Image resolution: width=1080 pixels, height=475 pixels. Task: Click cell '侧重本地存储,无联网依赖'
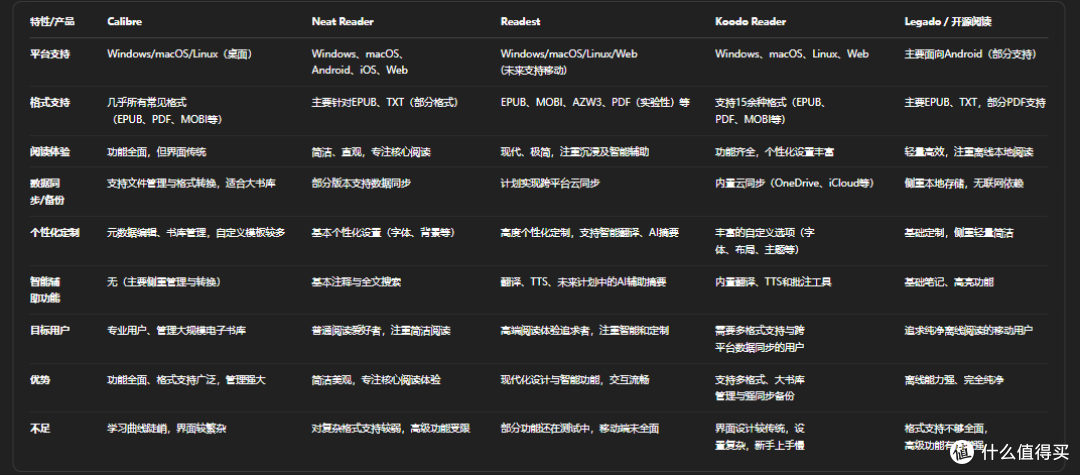(x=964, y=184)
